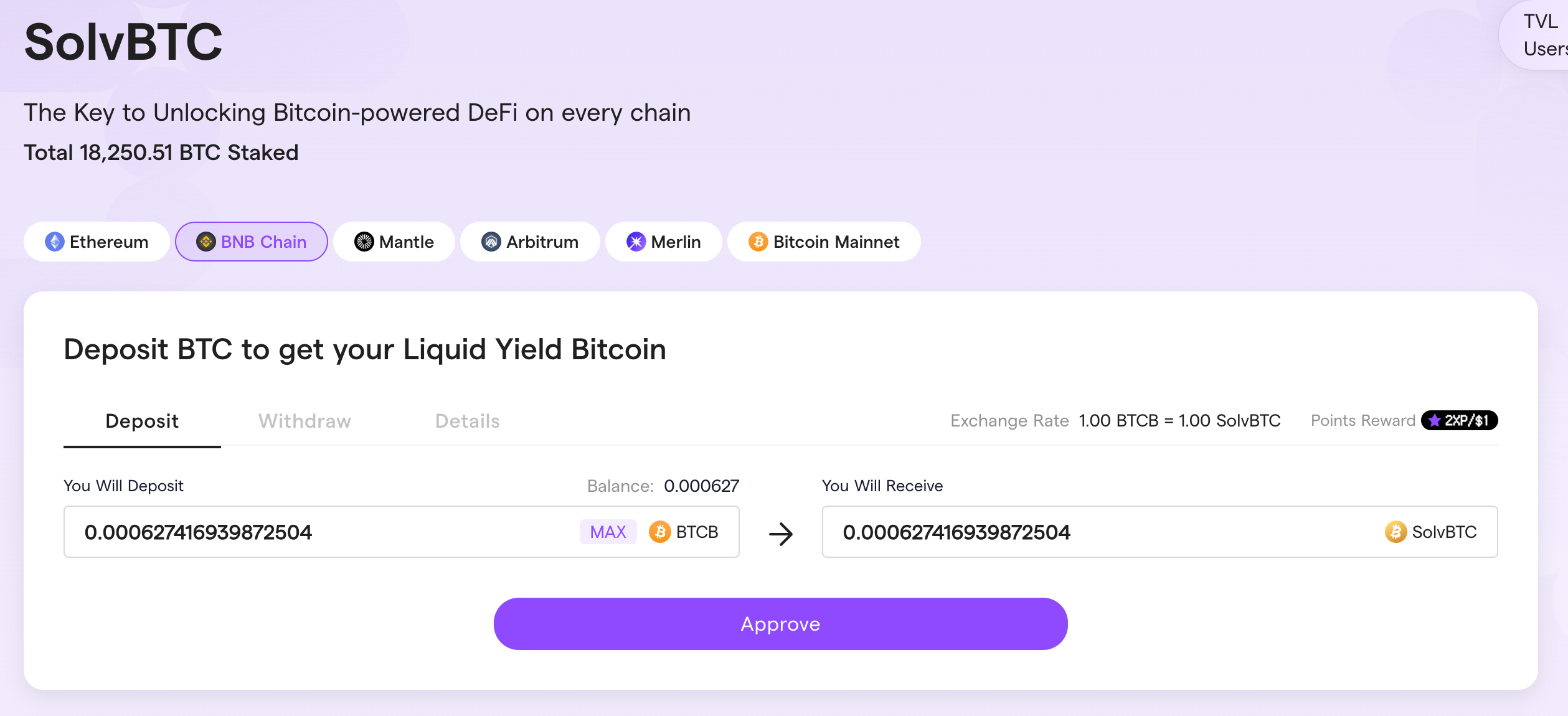The width and height of the screenshot is (1568, 716).
Task: Open the BTCB token selector
Action: (684, 532)
